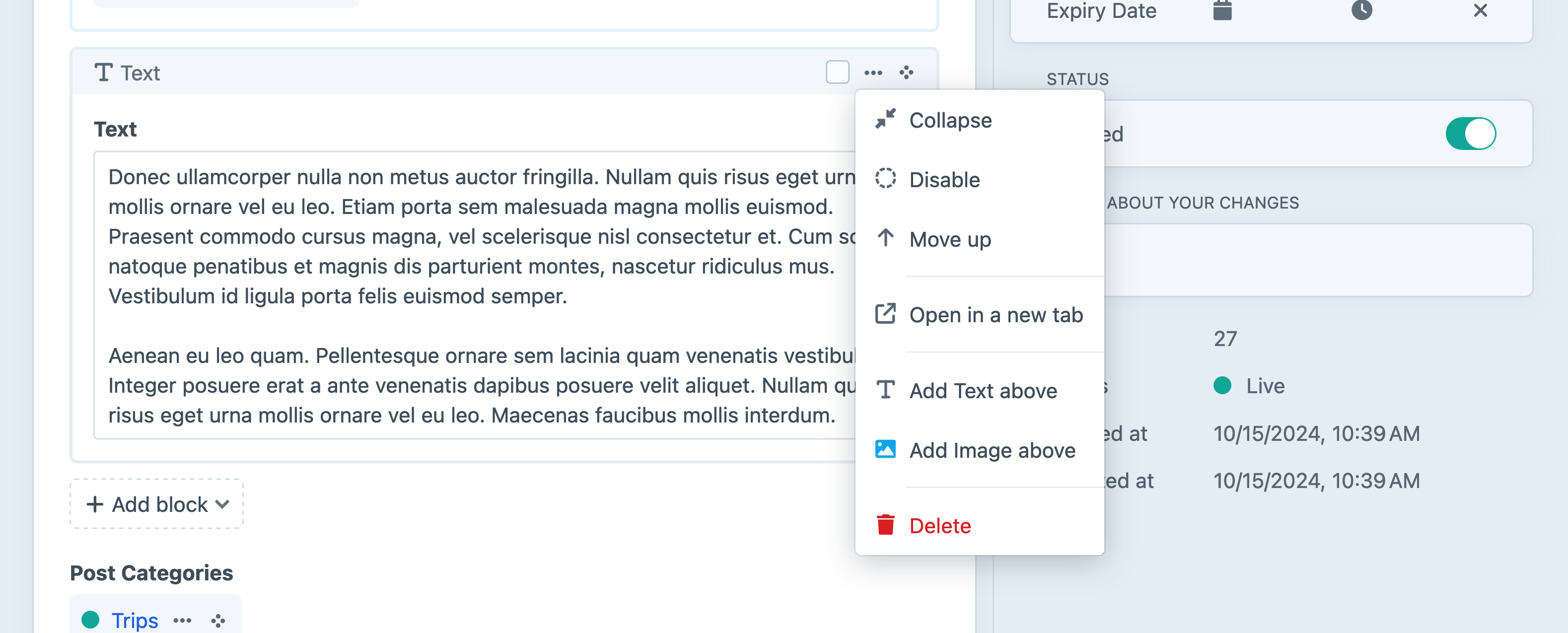Select Move up in the context menu
The image size is (1568, 633).
pos(949,239)
